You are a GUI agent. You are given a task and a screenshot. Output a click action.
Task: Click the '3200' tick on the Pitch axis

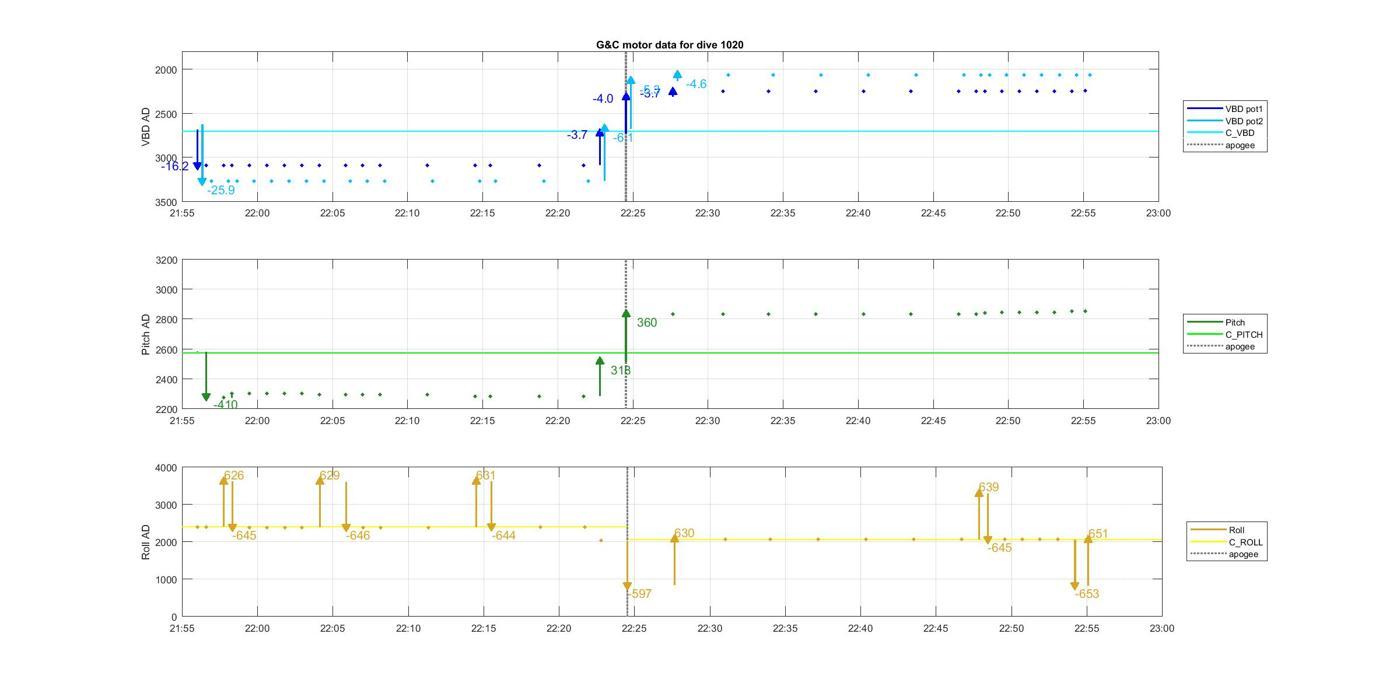click(x=165, y=260)
